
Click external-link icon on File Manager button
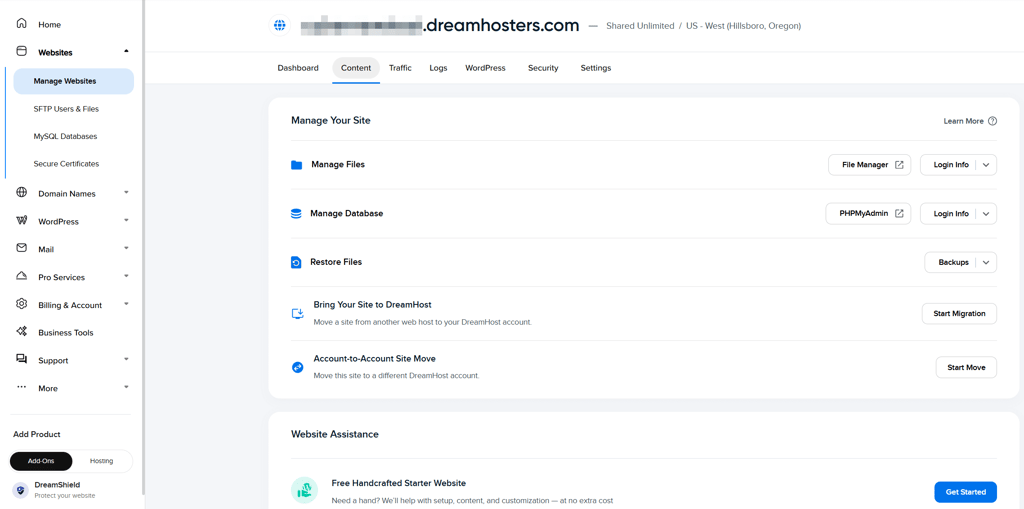[899, 165]
